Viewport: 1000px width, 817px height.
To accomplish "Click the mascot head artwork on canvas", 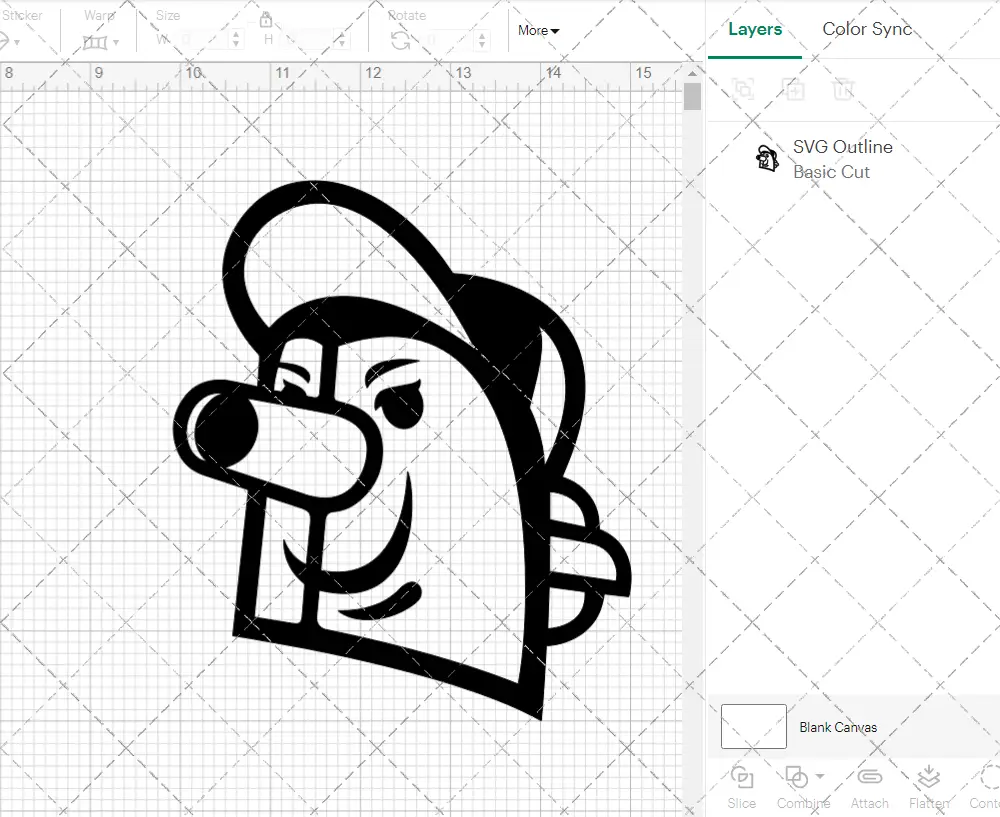I will coord(402,450).
